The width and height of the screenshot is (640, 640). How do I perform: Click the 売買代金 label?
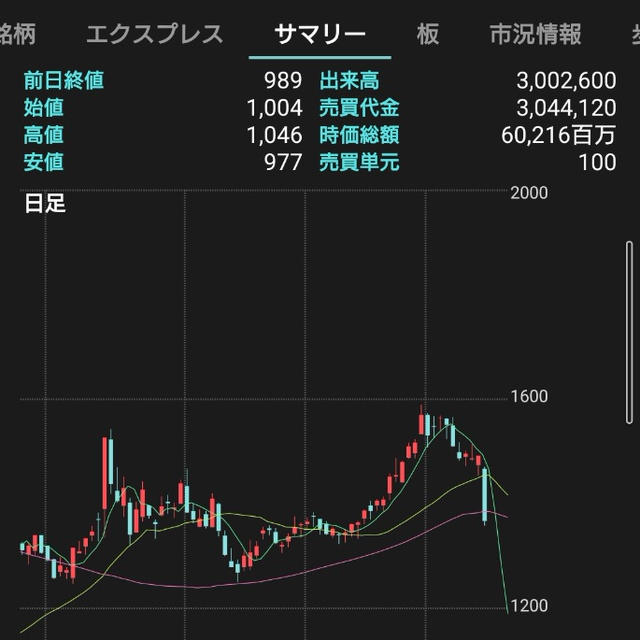pos(359,108)
